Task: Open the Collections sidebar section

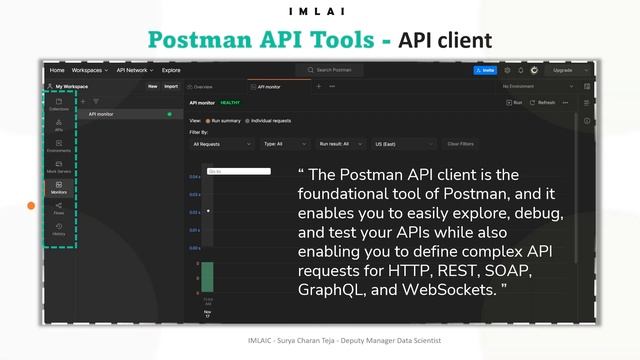Action: (59, 104)
